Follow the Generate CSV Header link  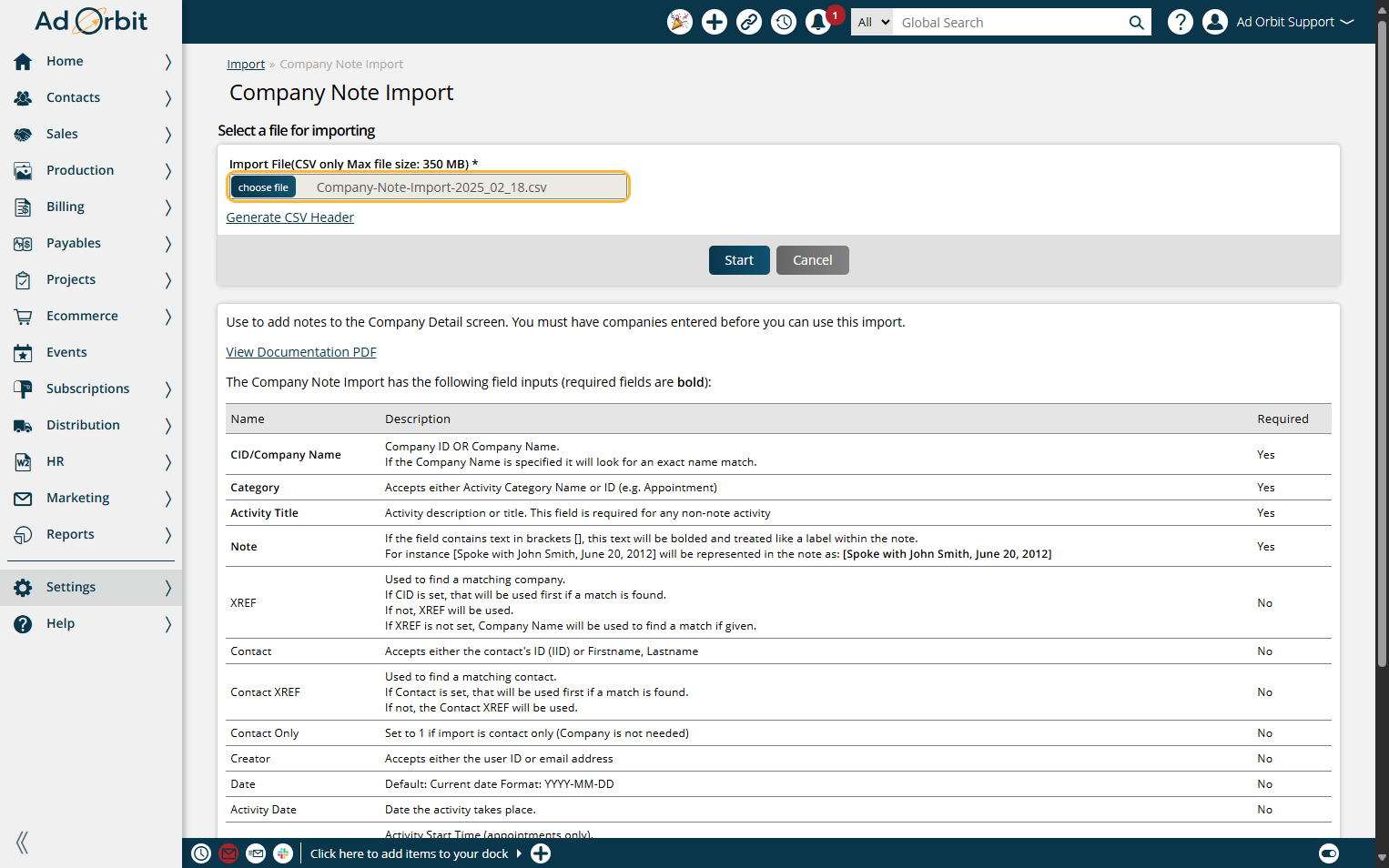pyautogui.click(x=289, y=217)
